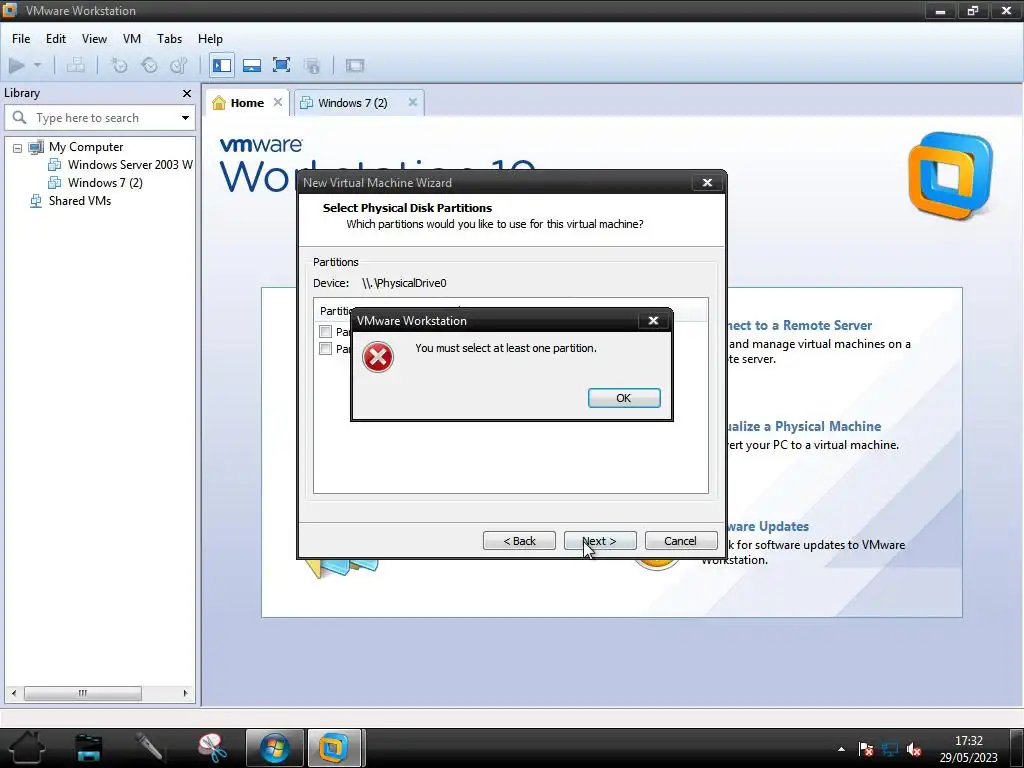Image resolution: width=1024 pixels, height=768 pixels.
Task: Click the Software Updates link on Home
Action: pos(769,526)
